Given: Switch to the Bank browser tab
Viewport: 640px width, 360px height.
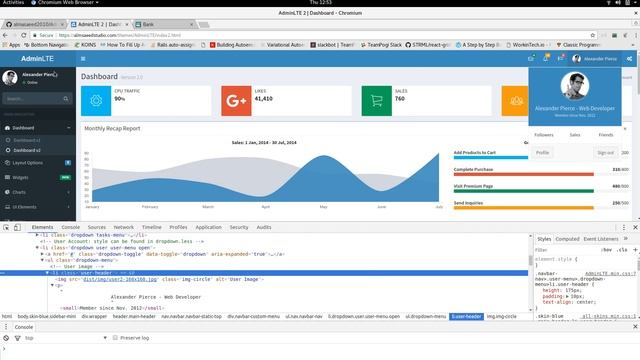Looking at the screenshot, I should tap(164, 24).
